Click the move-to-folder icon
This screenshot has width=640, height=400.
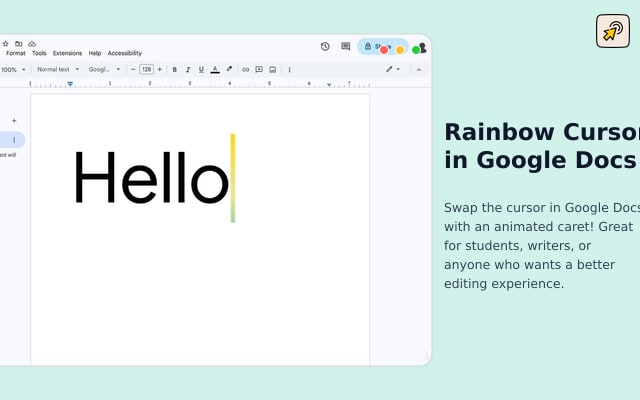[19, 44]
